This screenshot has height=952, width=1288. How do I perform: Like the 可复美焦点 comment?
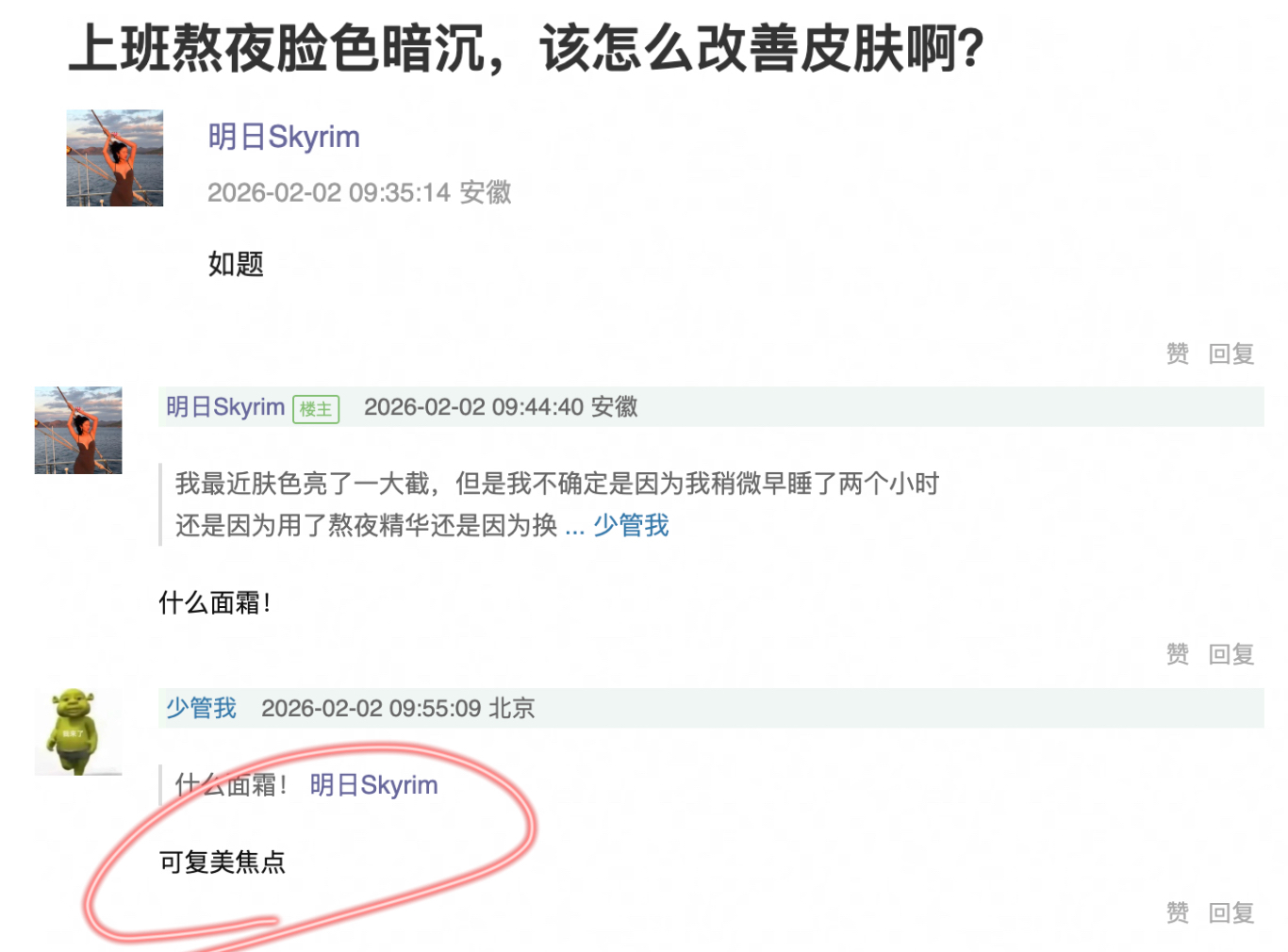point(1177,911)
